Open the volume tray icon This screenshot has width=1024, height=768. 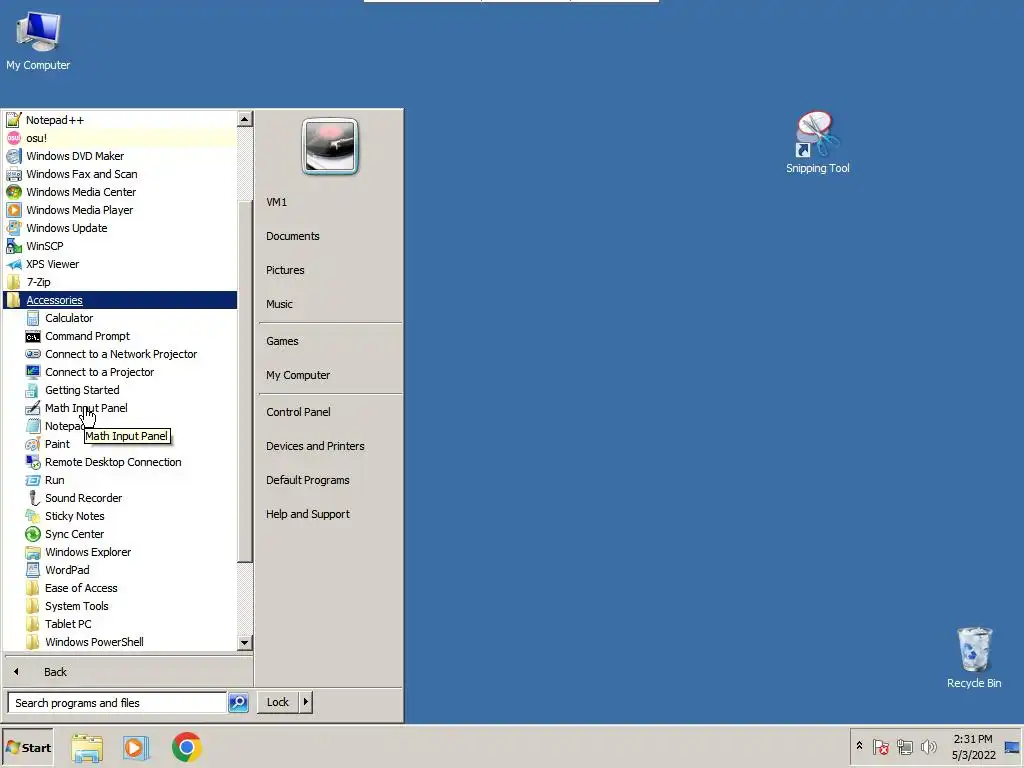(928, 747)
